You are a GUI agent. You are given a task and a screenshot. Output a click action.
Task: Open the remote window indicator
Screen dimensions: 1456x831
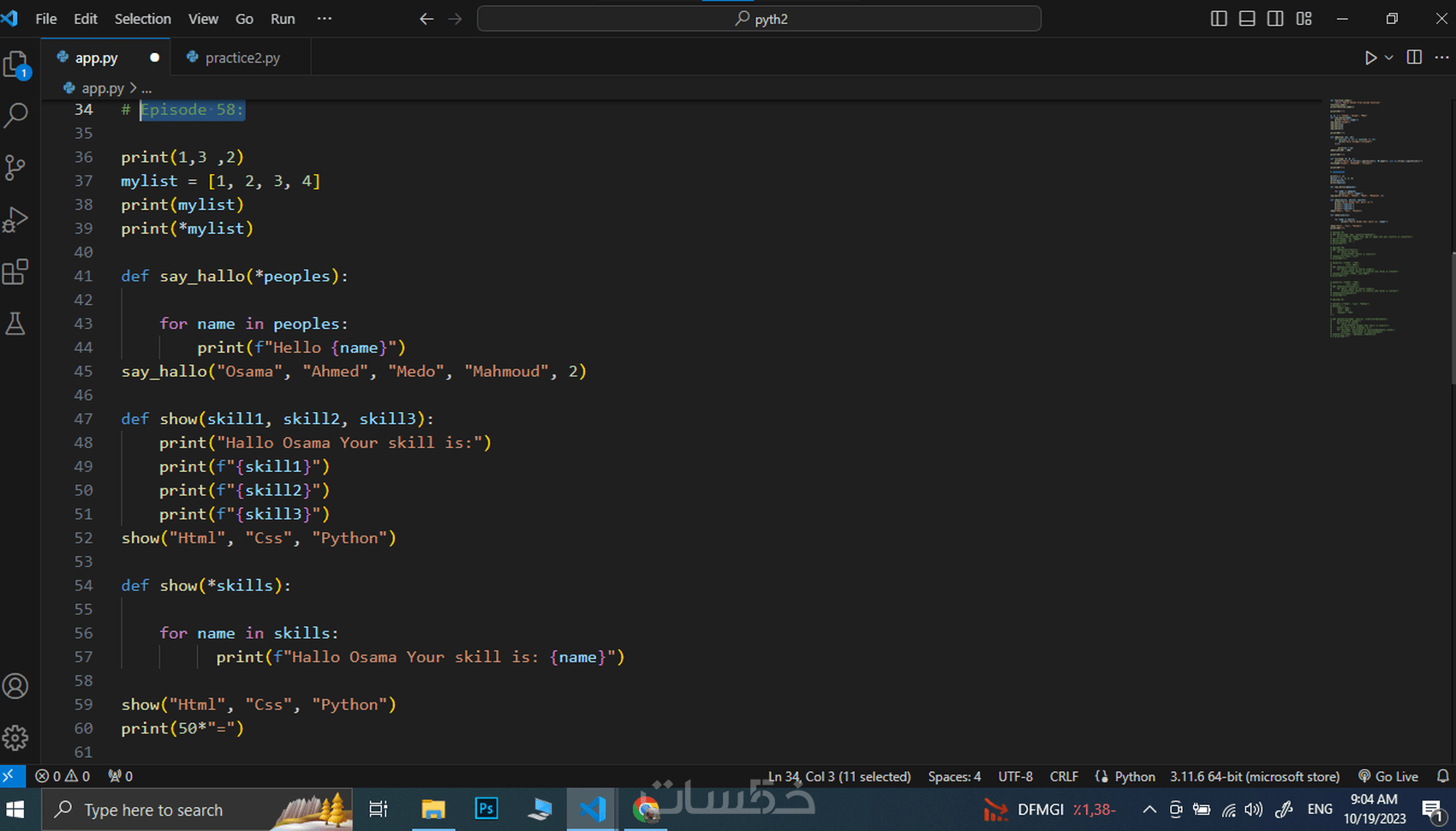pyautogui.click(x=12, y=776)
